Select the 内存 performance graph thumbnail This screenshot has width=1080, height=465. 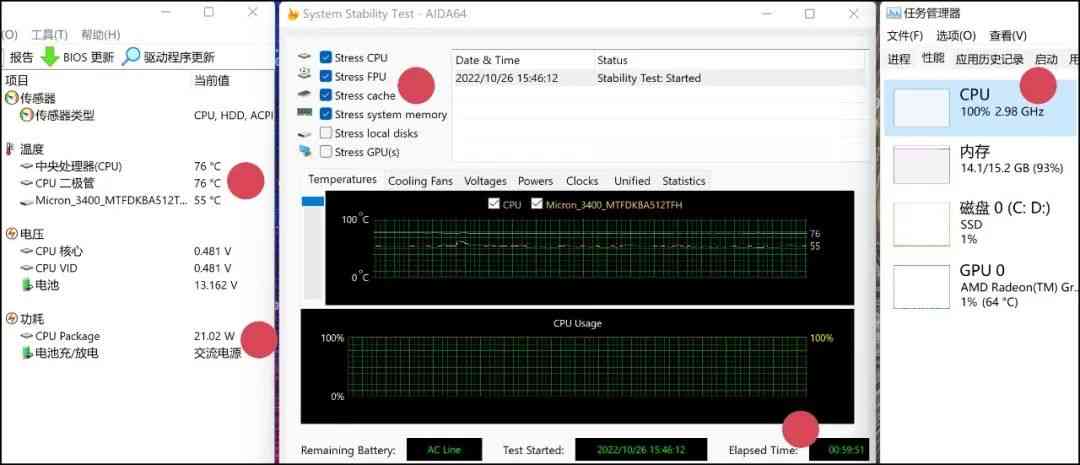pos(921,165)
